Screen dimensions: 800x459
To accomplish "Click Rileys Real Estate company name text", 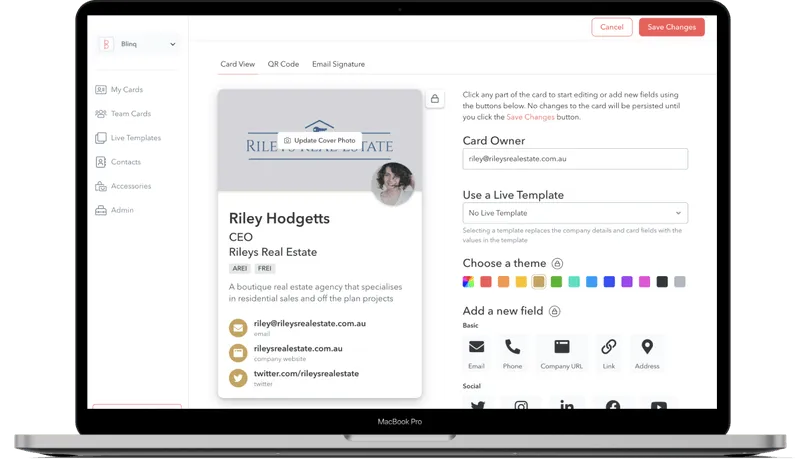I will click(x=272, y=252).
